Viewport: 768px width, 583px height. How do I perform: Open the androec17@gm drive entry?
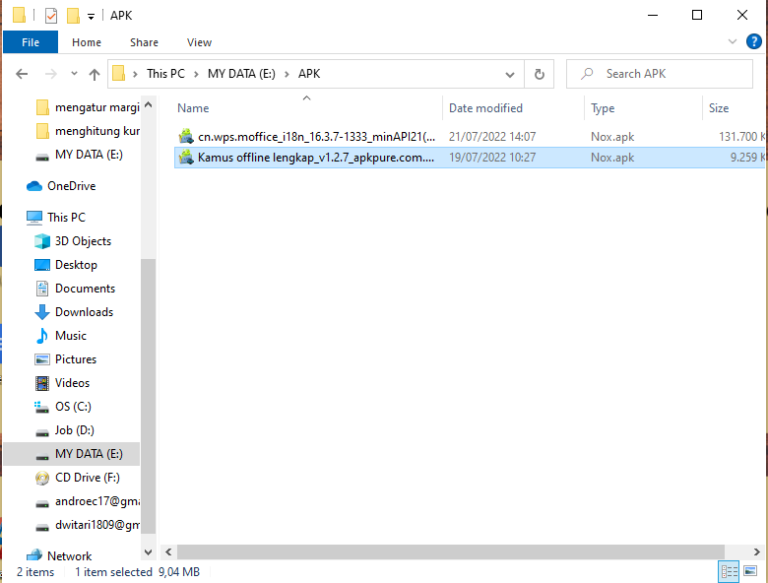(x=87, y=501)
